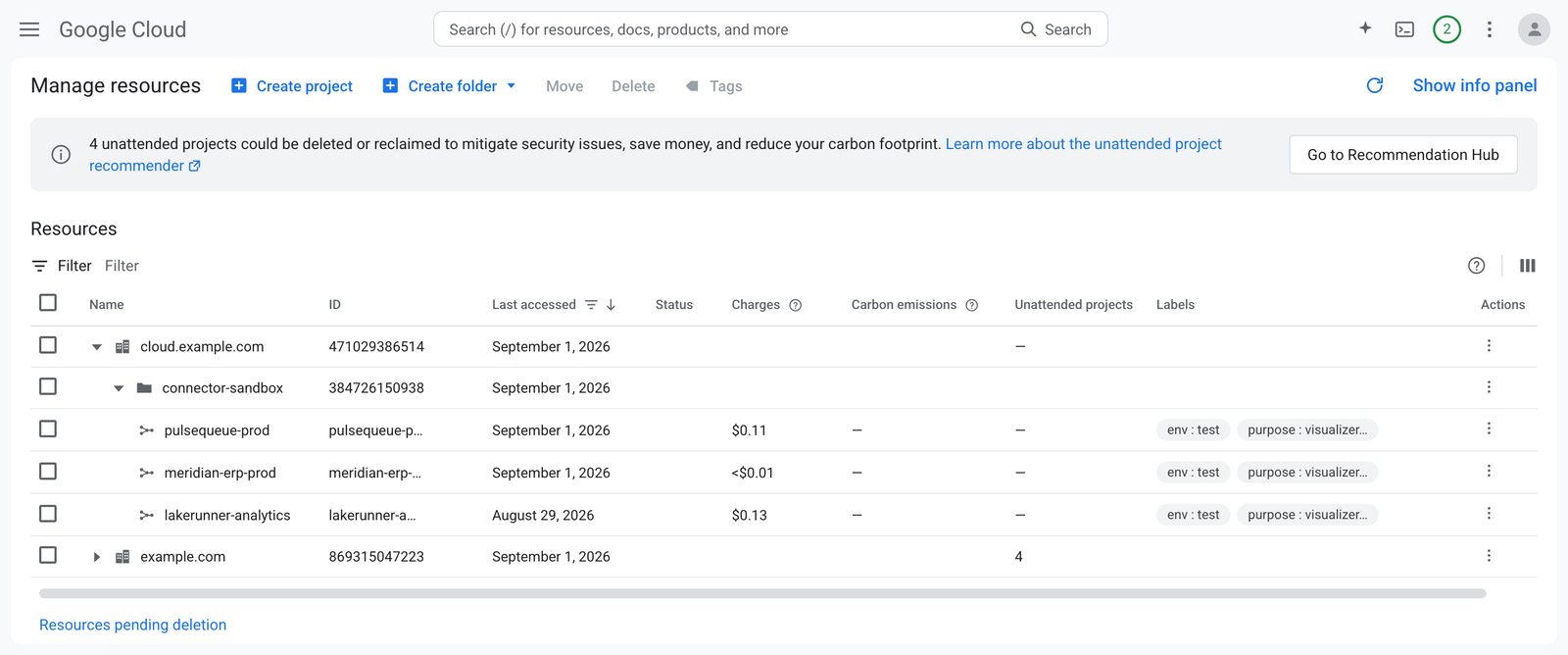Tick the example.com row checkbox

(48, 555)
